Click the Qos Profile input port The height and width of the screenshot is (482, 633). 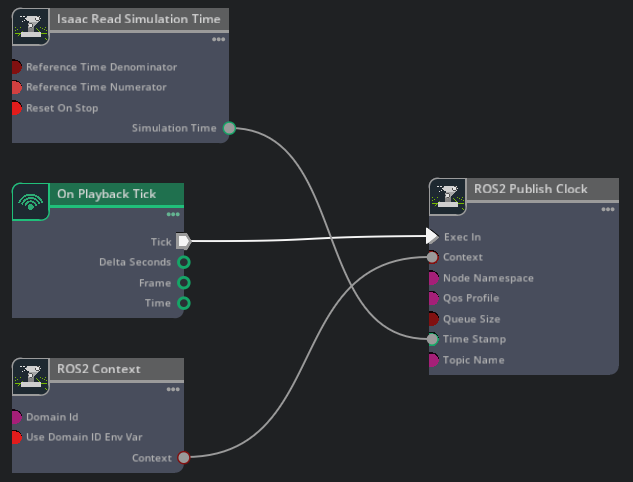click(x=433, y=298)
